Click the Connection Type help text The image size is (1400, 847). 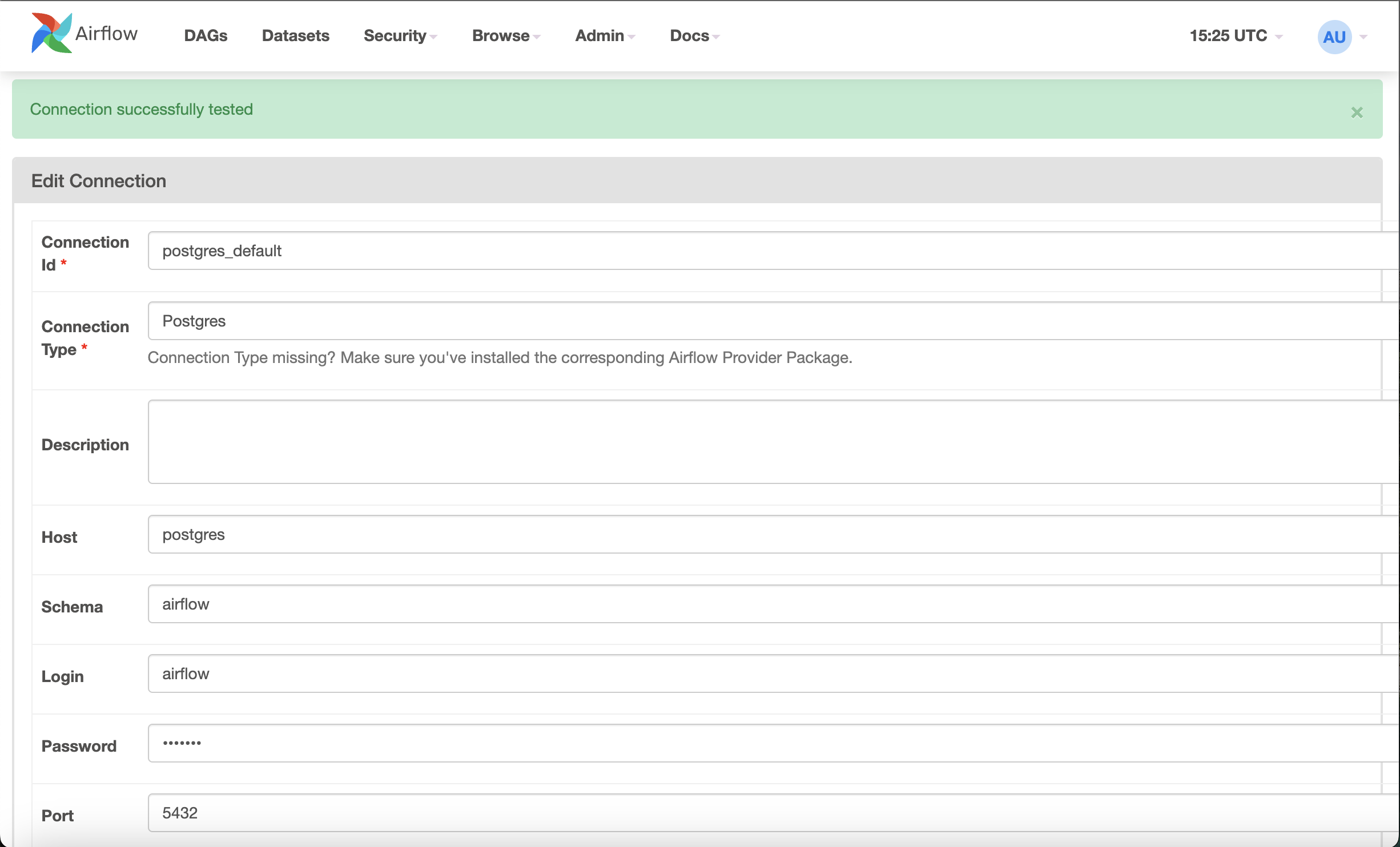[x=500, y=357]
